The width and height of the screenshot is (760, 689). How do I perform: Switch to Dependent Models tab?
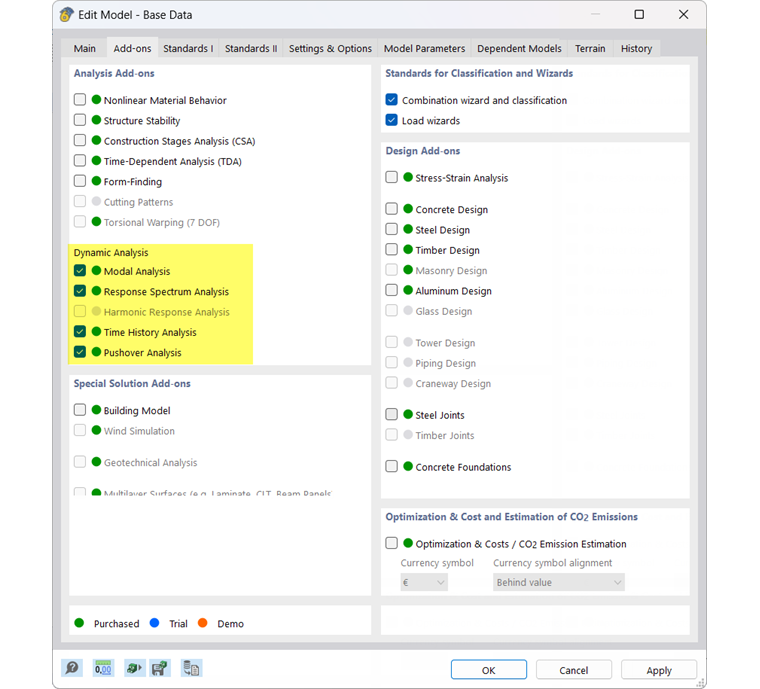click(x=519, y=48)
